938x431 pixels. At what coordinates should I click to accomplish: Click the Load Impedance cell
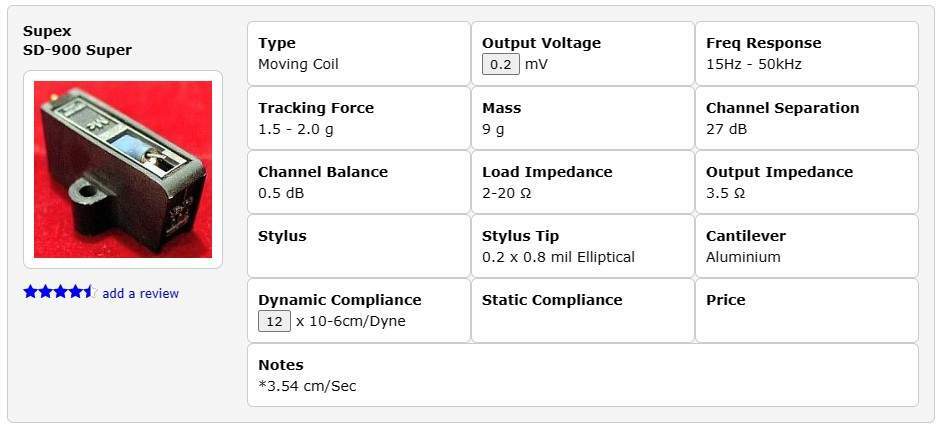click(x=583, y=182)
